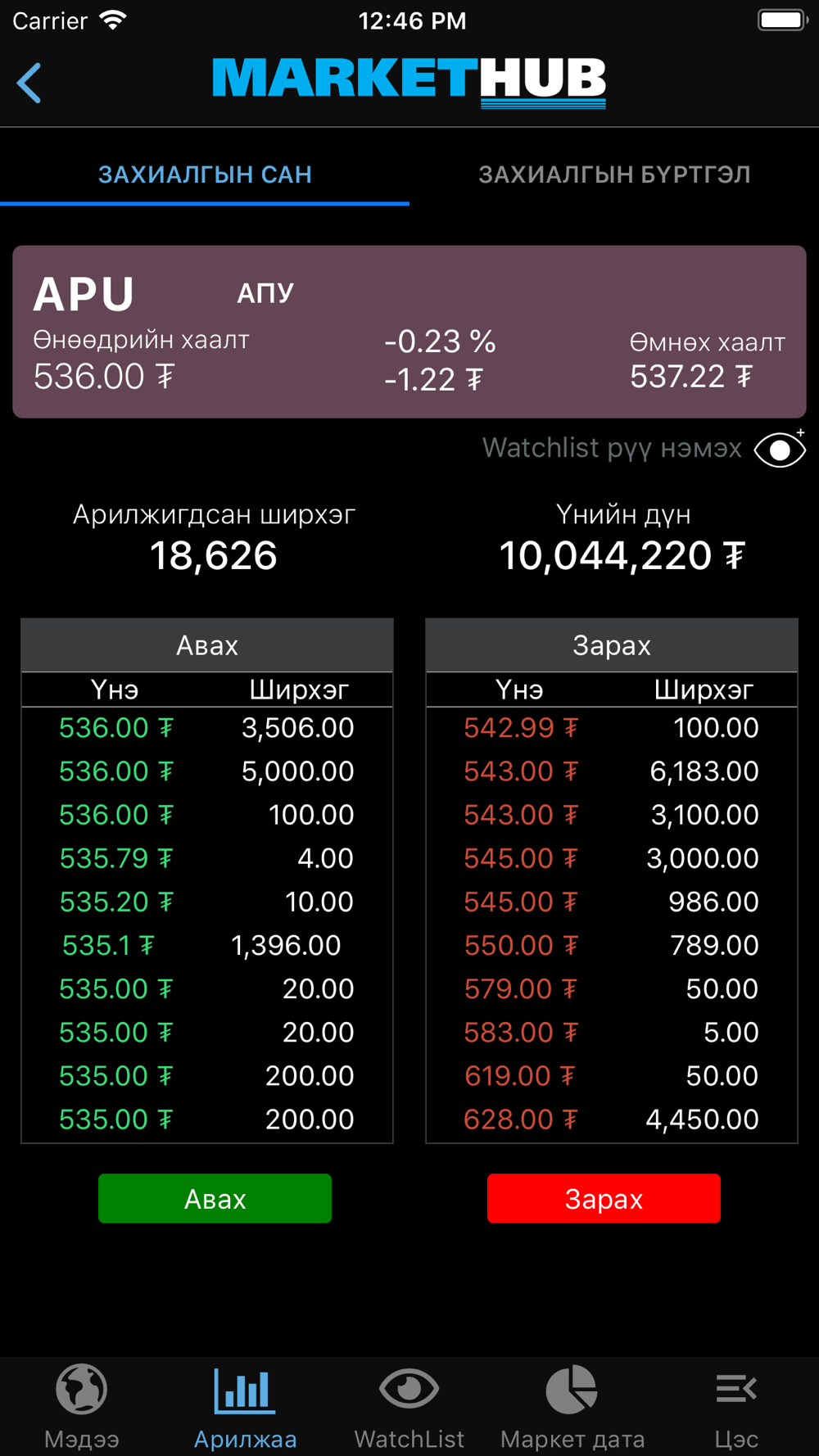Select buy order with 3,506.00 quantity

tap(207, 728)
